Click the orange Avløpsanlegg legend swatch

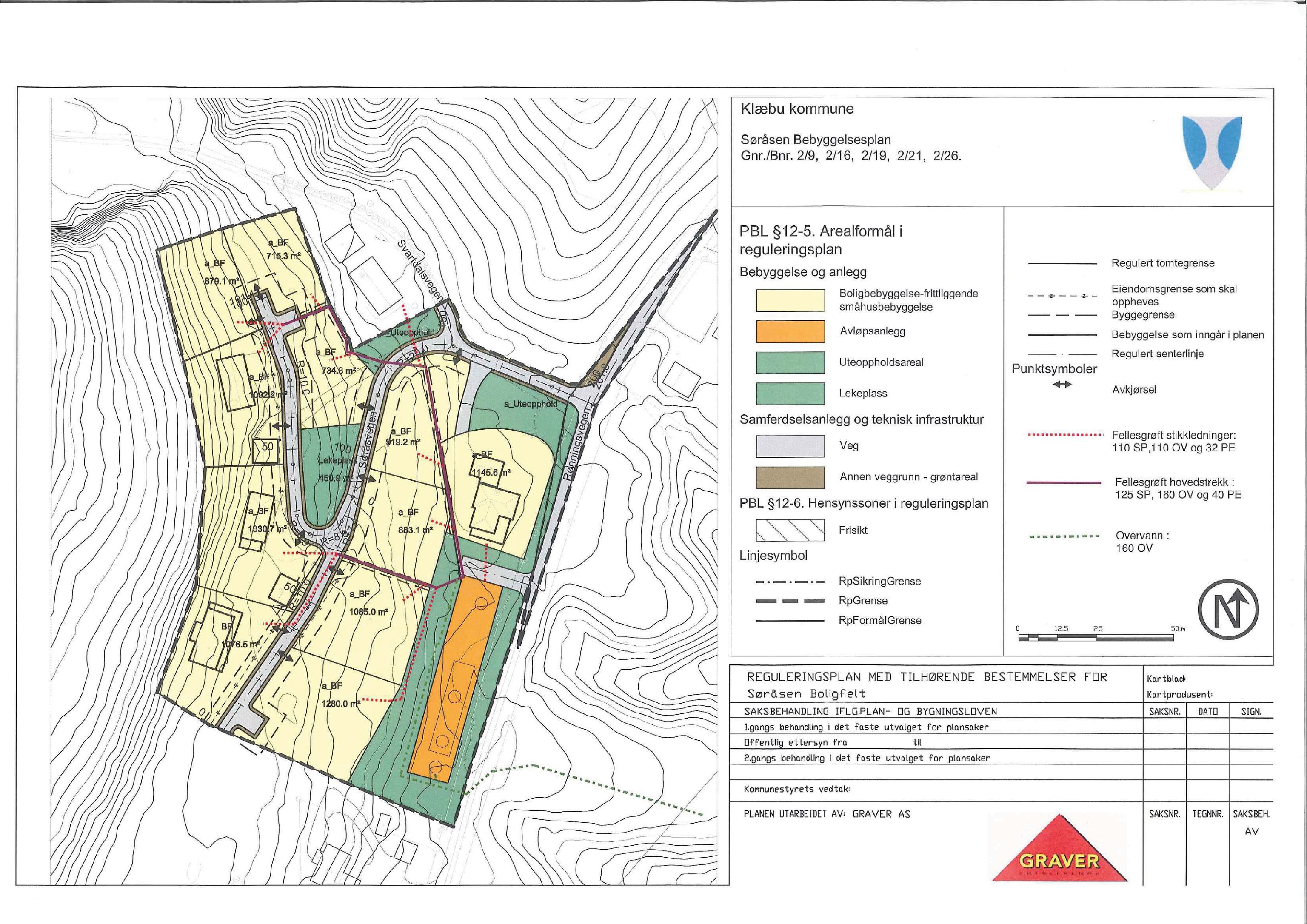(790, 331)
